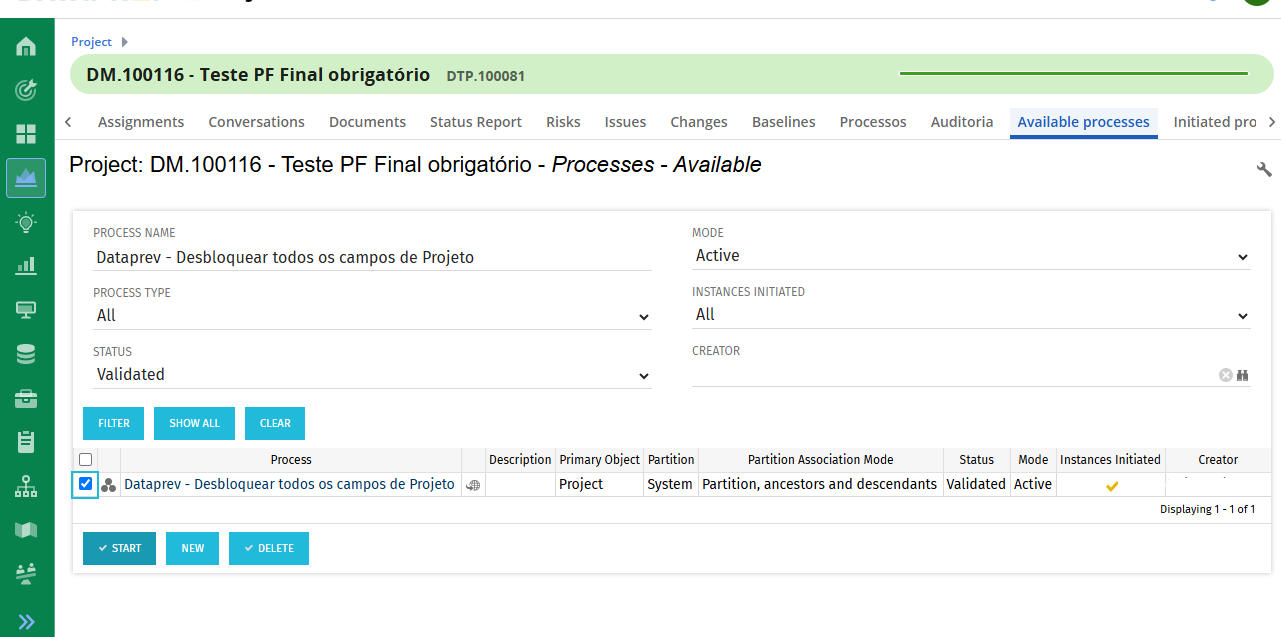The image size is (1281, 637).
Task: Uncheck the Dataprev process row checkbox
Action: pyautogui.click(x=86, y=484)
